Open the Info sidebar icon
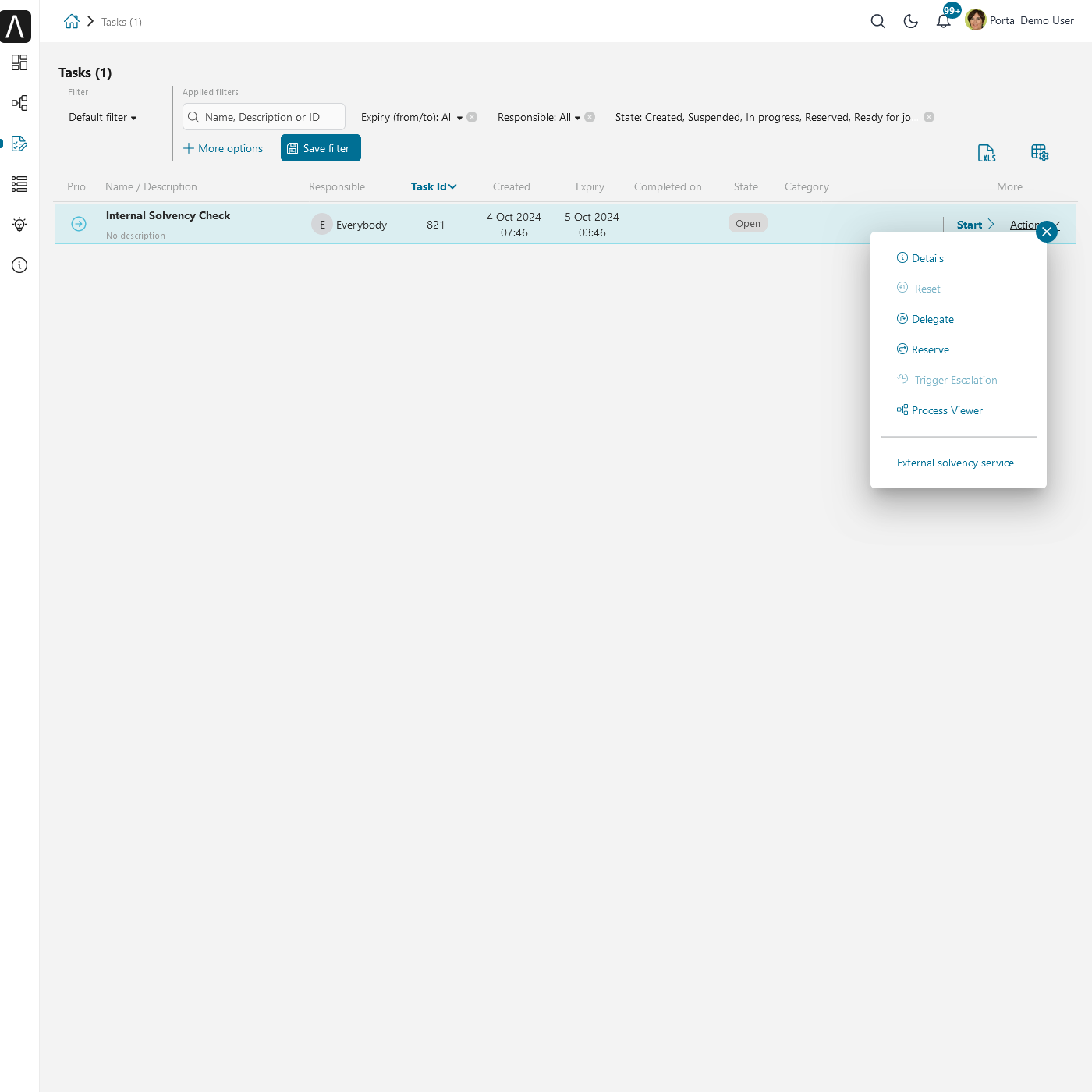 click(x=19, y=265)
